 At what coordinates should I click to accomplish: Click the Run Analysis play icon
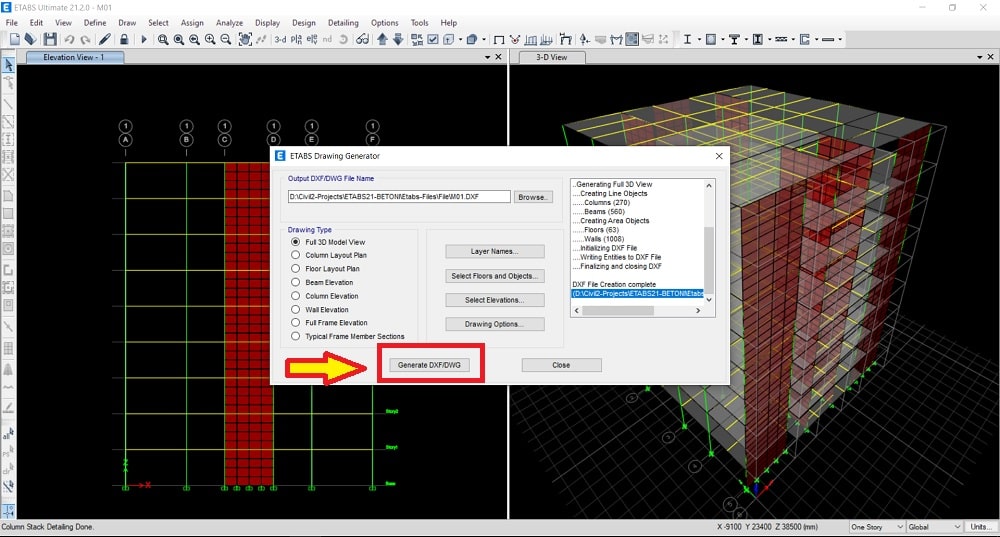tap(143, 40)
